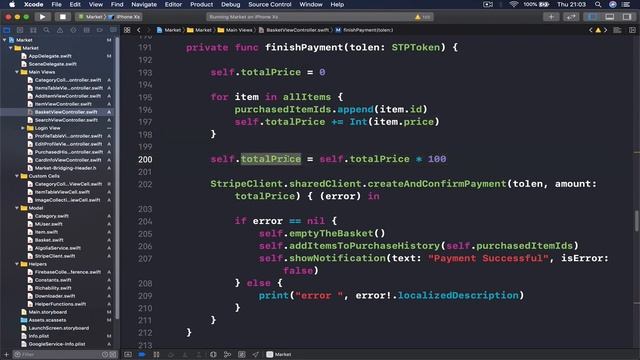Hide the debug area via bottom bar

pyautogui.click(x=128, y=355)
